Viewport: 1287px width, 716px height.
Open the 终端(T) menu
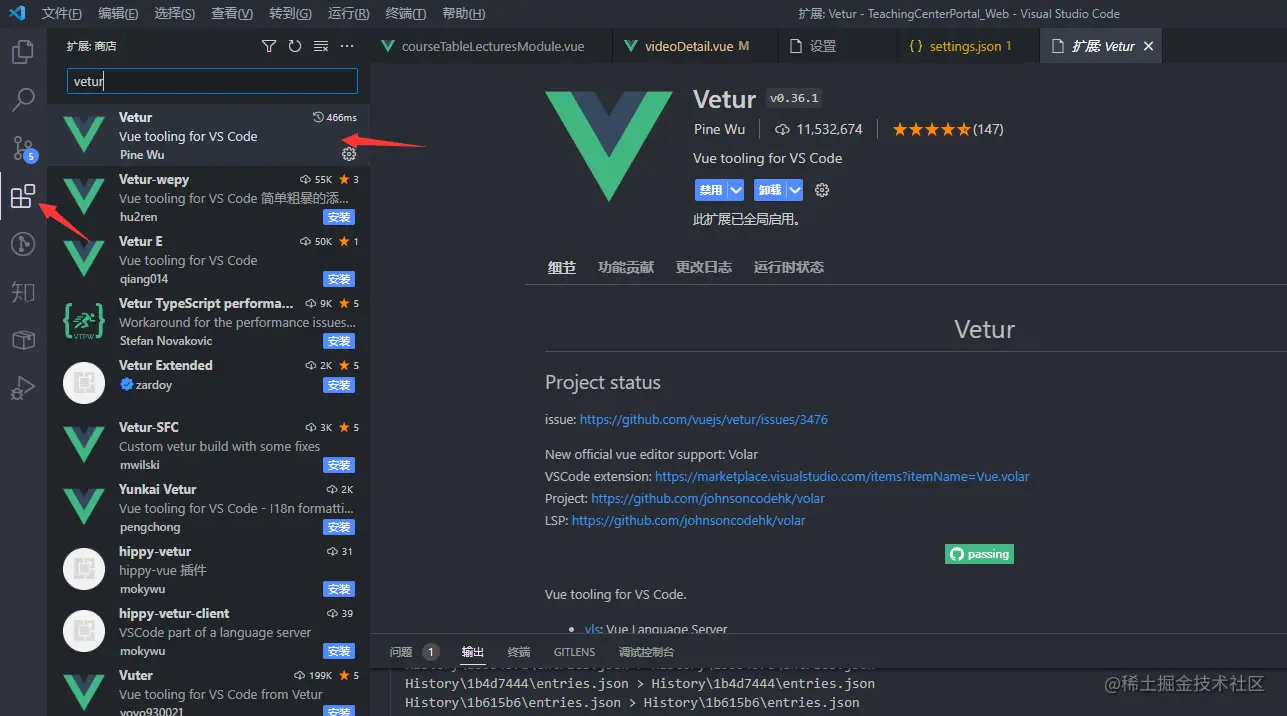coord(406,14)
